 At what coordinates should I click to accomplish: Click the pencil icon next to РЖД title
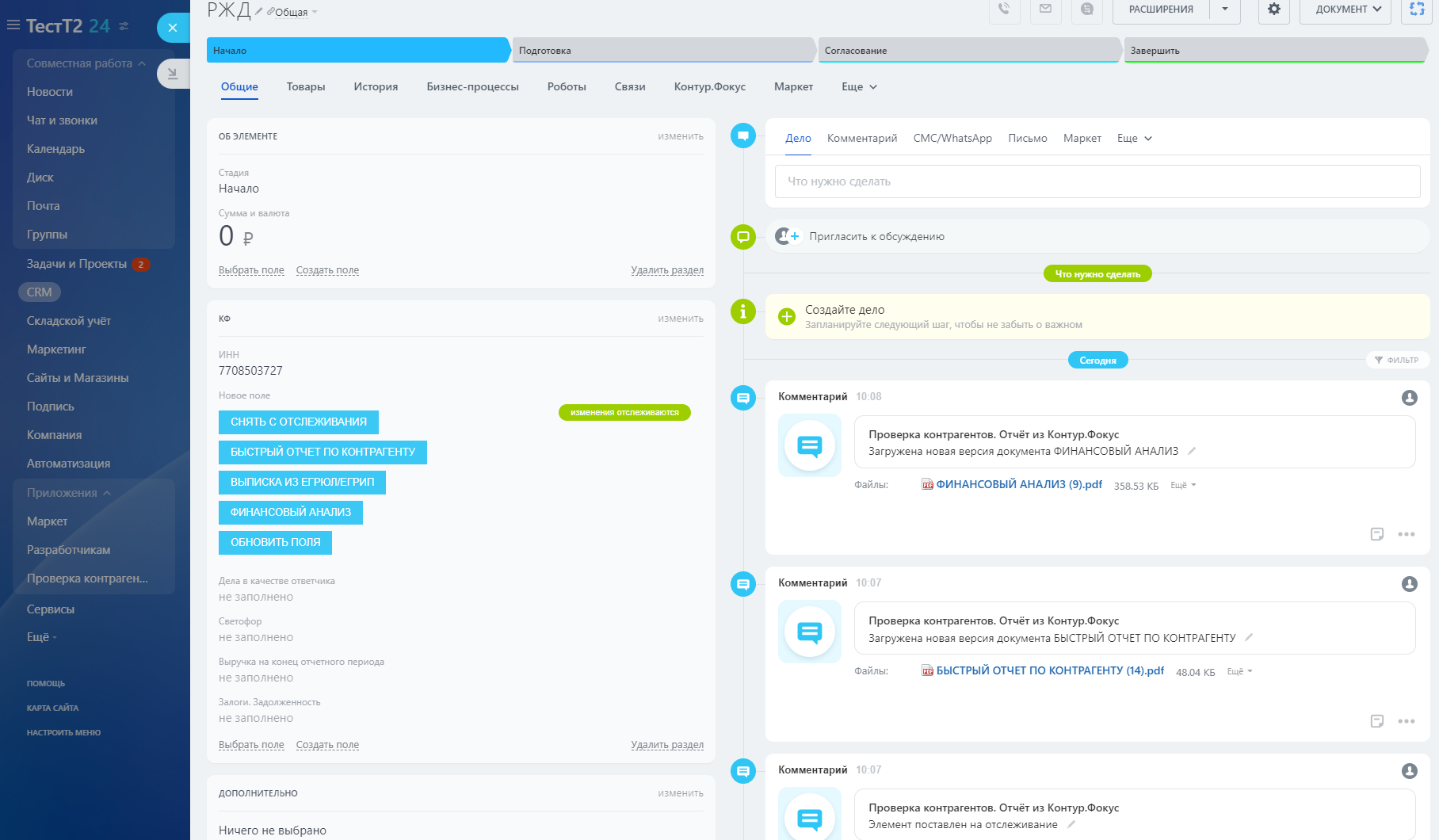tap(259, 11)
